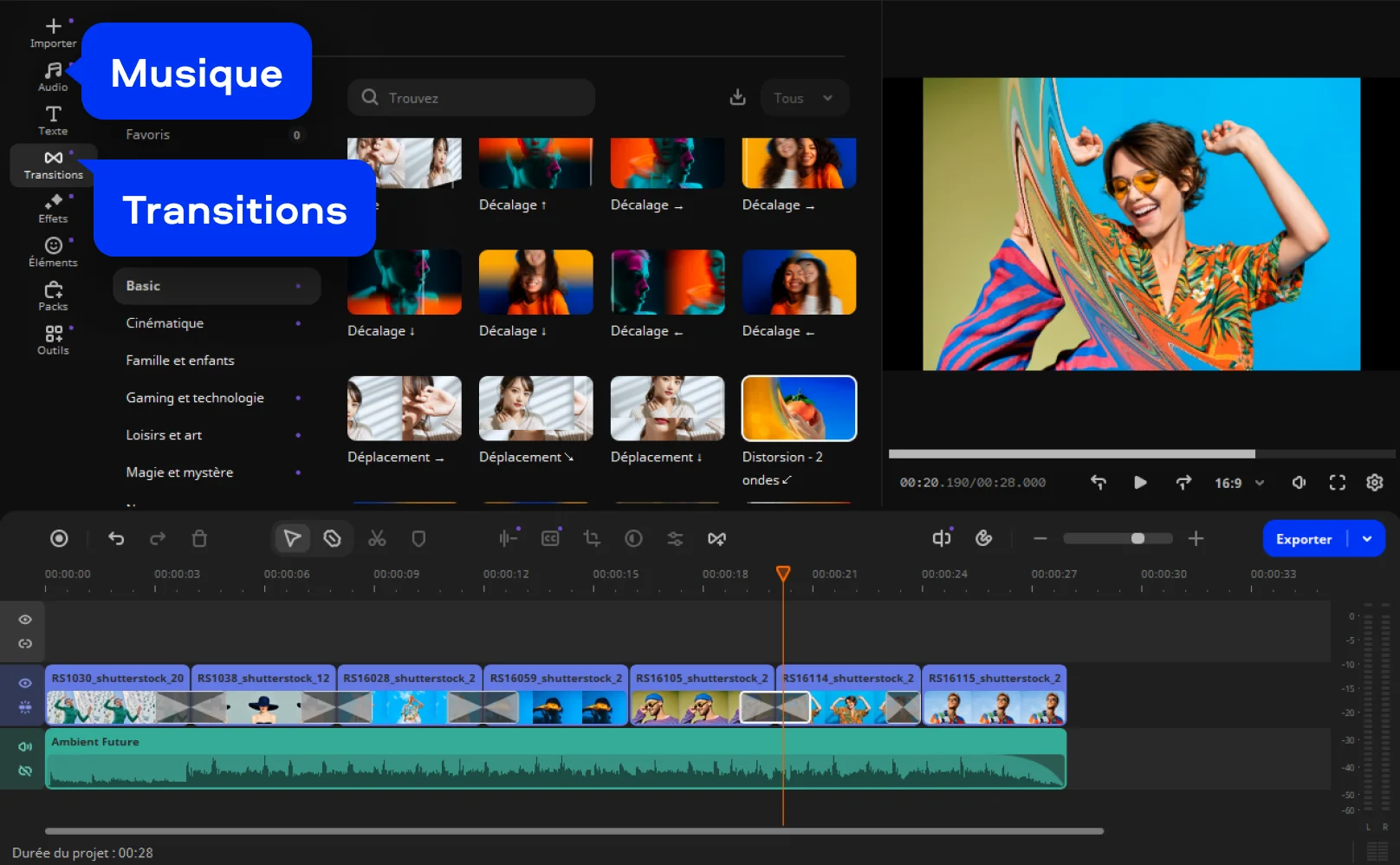Open preview settings gear icon

[x=1374, y=483]
